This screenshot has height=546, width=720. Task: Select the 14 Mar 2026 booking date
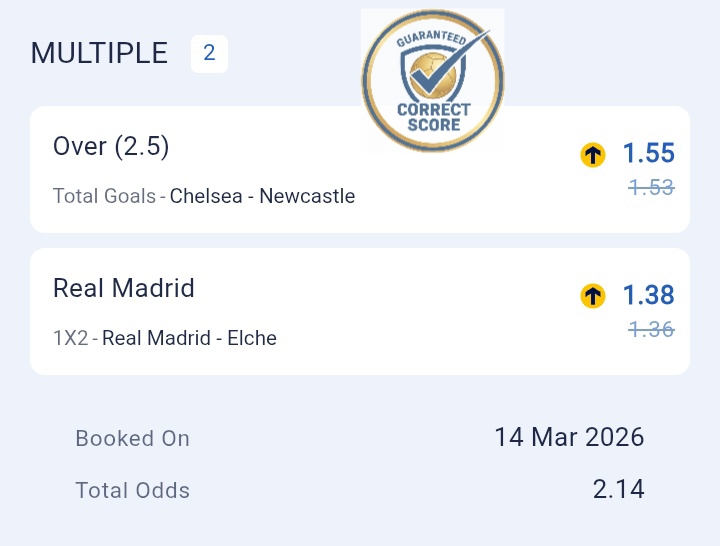coord(569,437)
